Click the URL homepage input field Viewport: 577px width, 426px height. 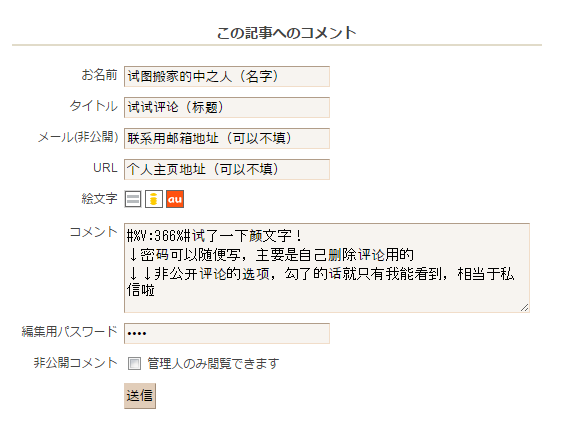pos(227,169)
